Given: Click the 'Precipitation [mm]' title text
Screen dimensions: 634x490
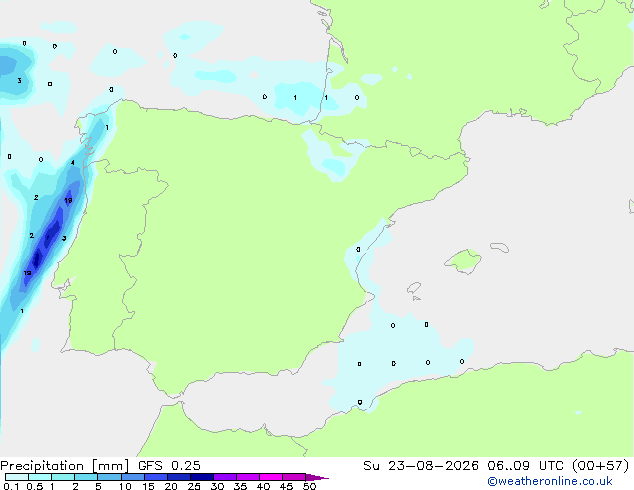Looking at the screenshot, I should tap(65, 466).
